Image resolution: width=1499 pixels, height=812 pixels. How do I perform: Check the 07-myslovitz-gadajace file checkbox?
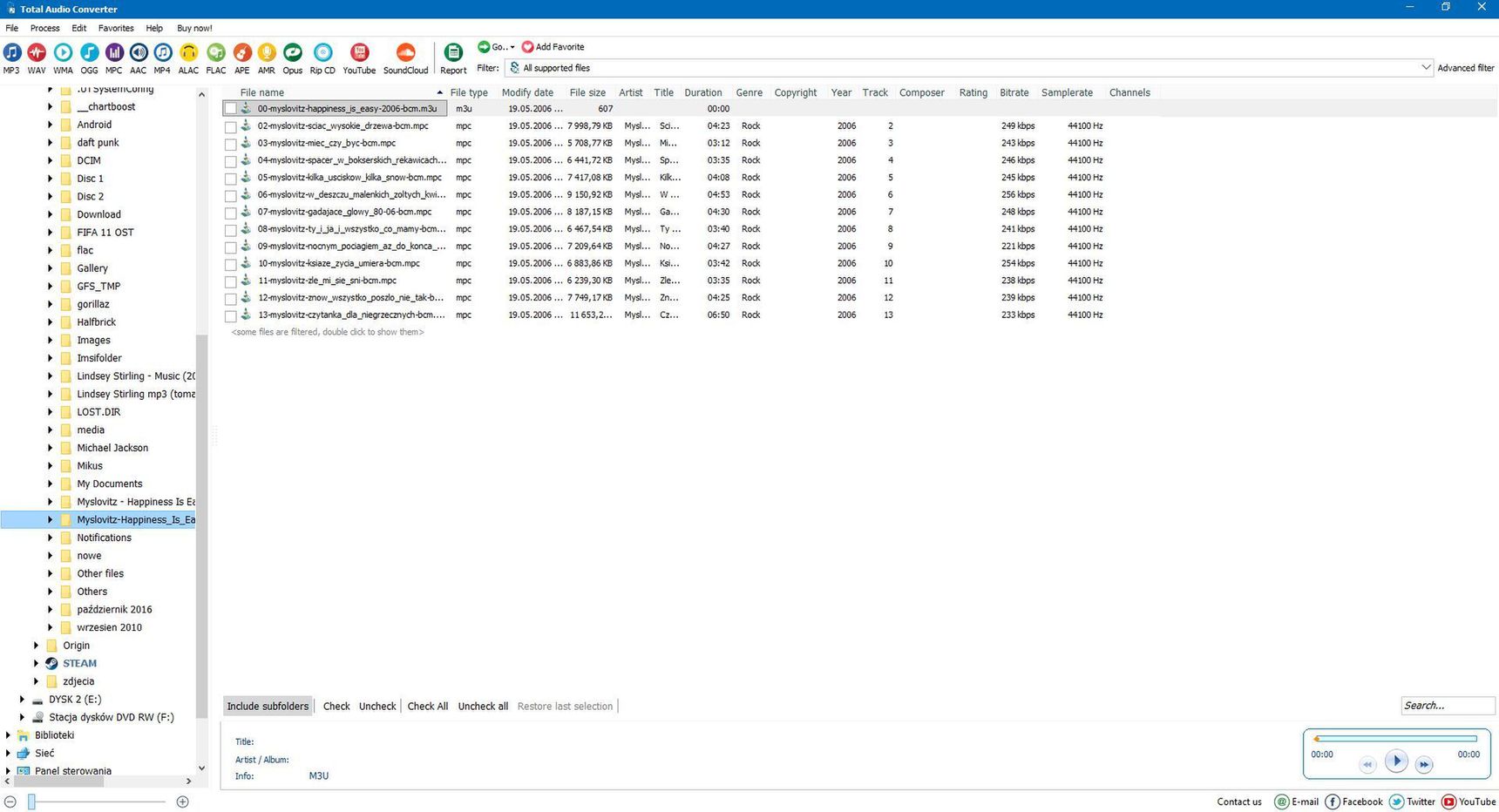pos(231,213)
